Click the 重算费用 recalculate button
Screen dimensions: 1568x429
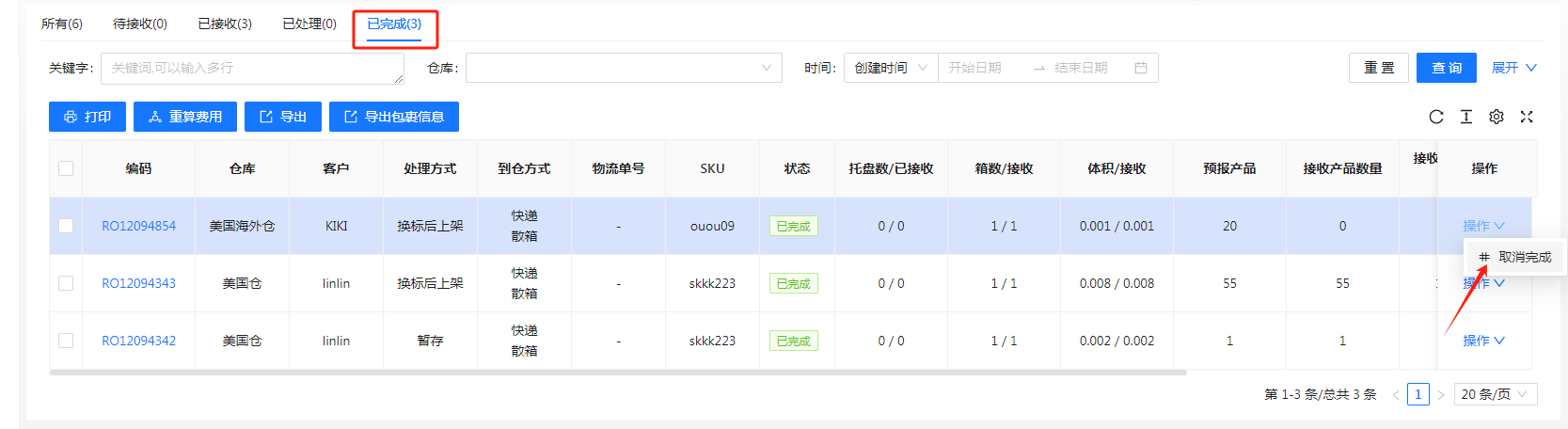tap(185, 117)
